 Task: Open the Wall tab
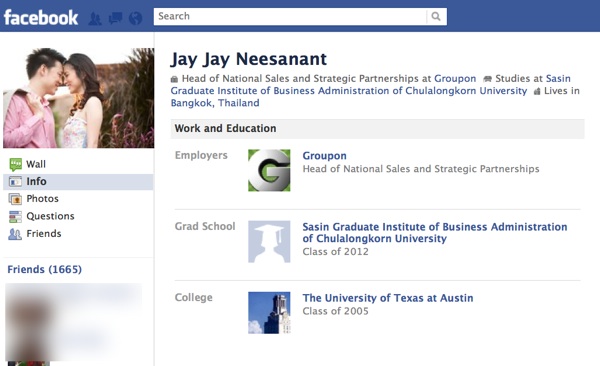coord(36,164)
